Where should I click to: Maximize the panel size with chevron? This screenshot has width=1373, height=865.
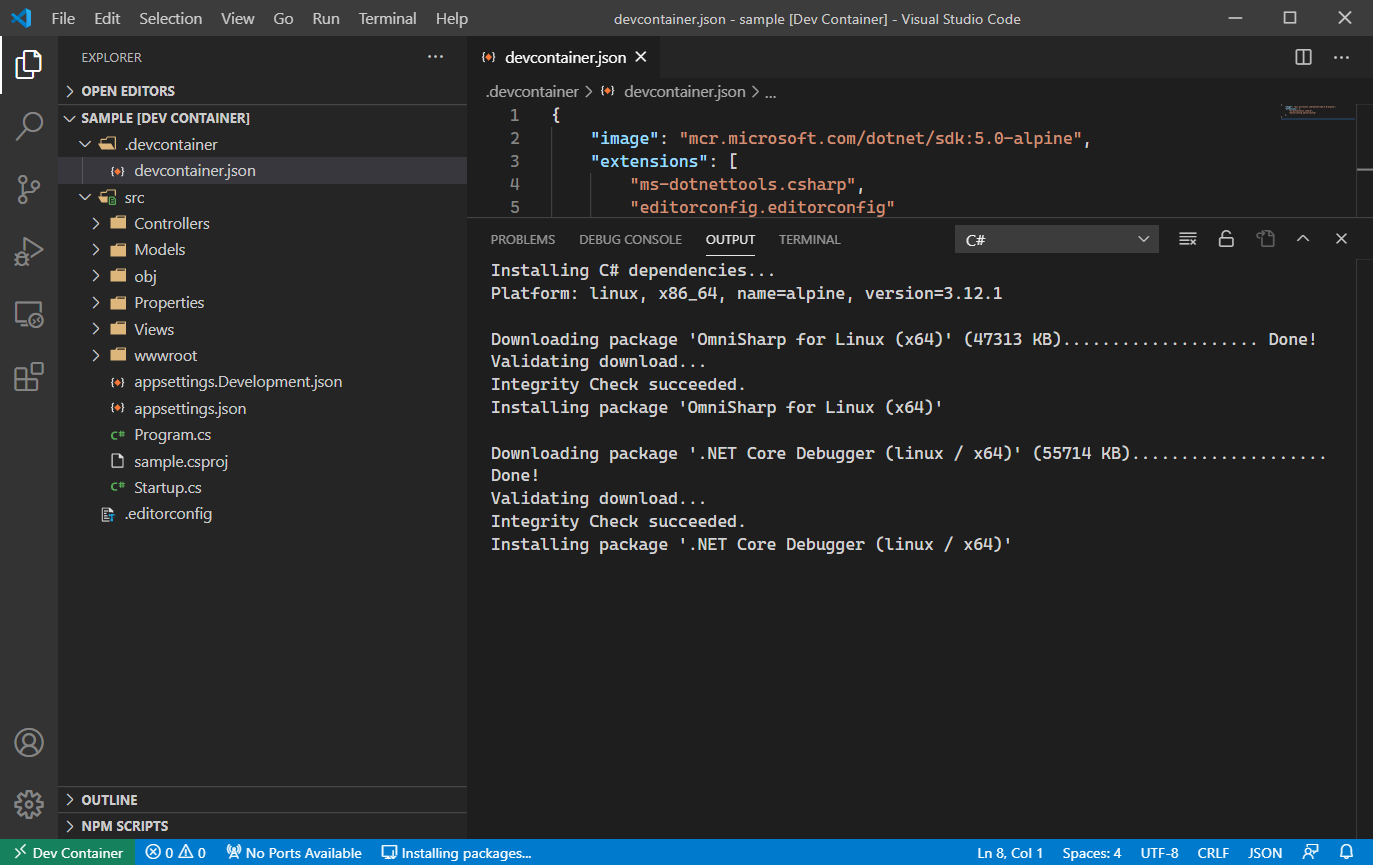click(x=1303, y=239)
